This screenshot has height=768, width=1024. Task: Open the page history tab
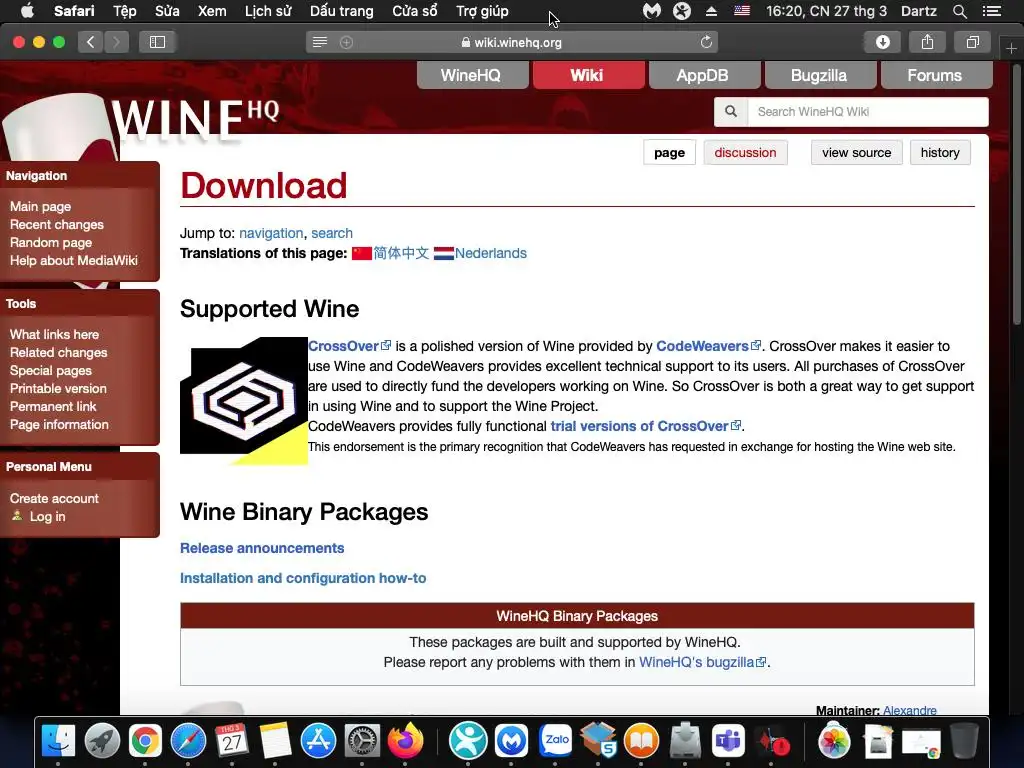[940, 153]
